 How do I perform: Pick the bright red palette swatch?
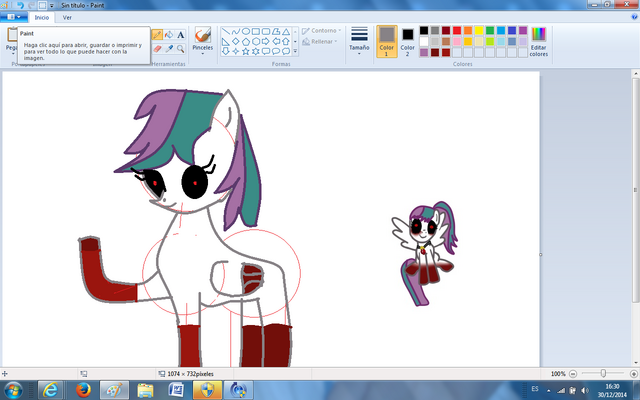tap(457, 30)
